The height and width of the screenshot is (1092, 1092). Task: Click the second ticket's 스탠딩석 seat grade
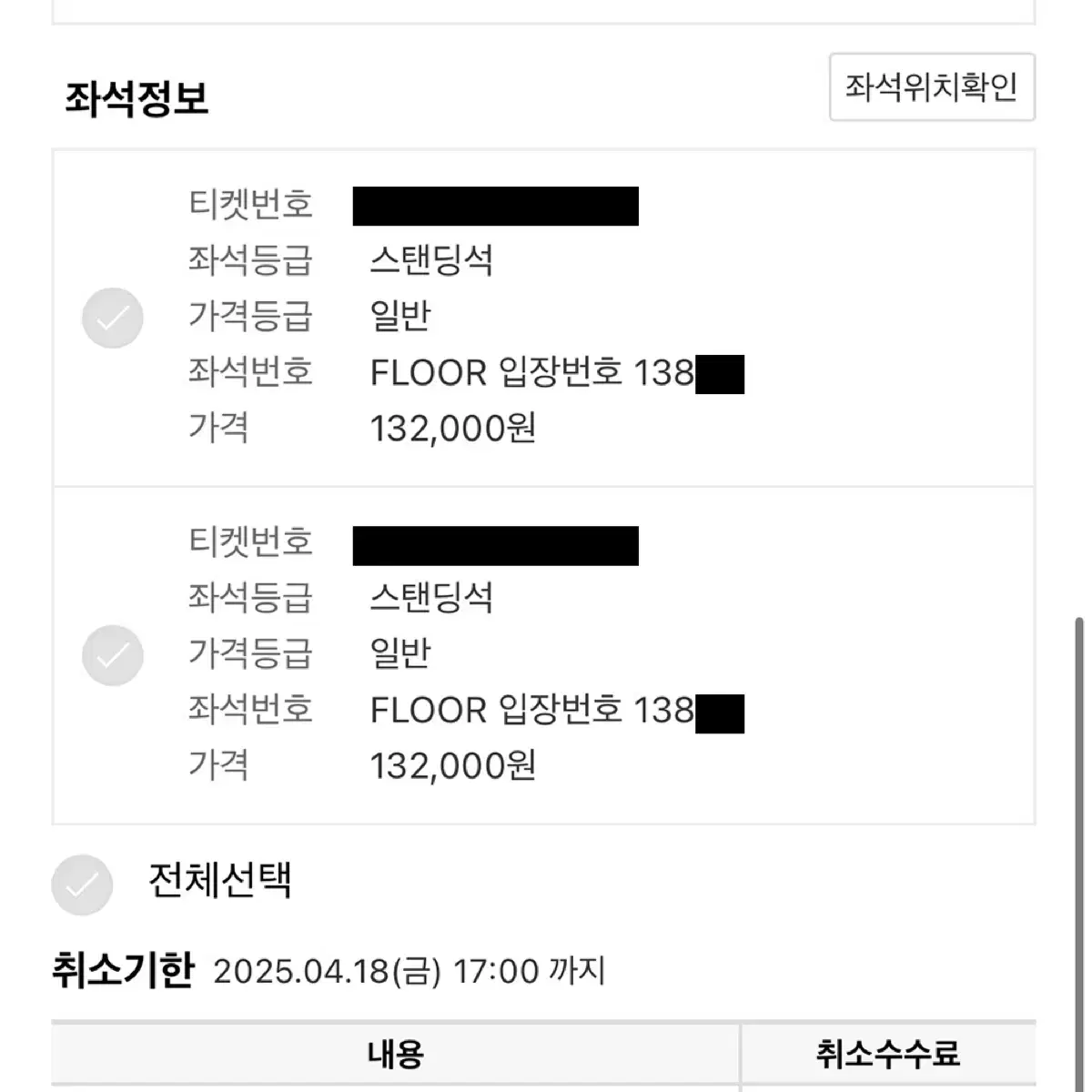coord(431,599)
